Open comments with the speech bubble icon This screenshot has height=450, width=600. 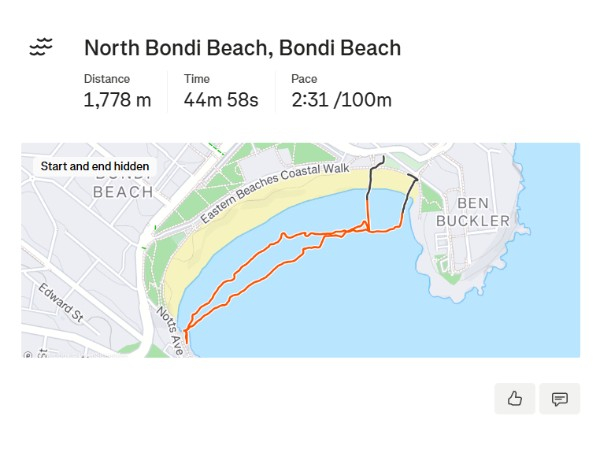coord(560,398)
